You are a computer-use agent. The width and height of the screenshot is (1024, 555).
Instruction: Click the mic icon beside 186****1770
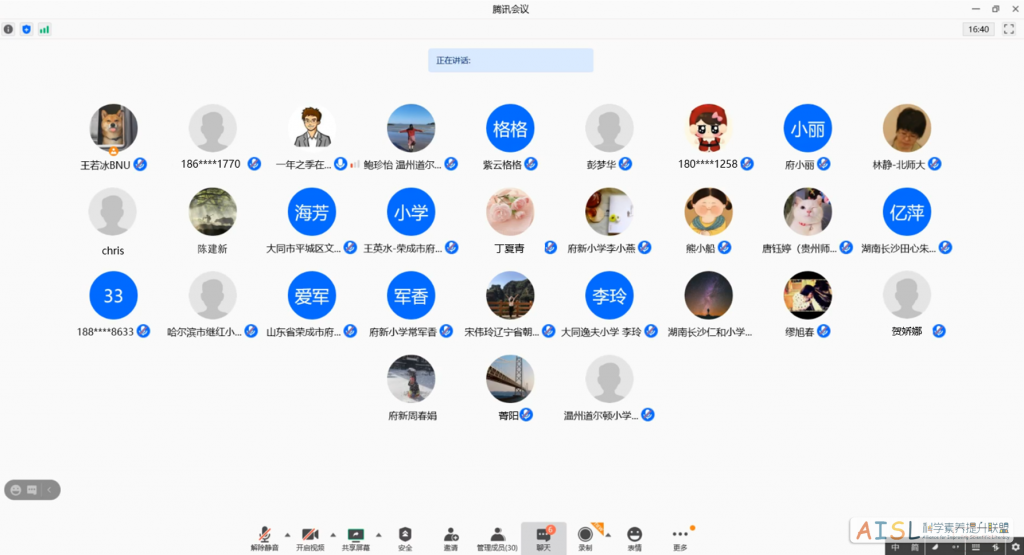pyautogui.click(x=254, y=164)
